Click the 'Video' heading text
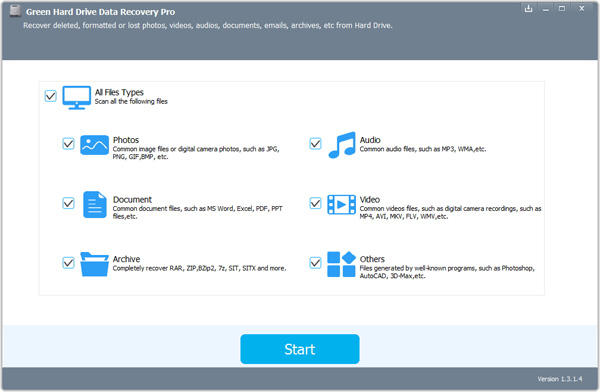The width and height of the screenshot is (600, 392). pos(370,199)
